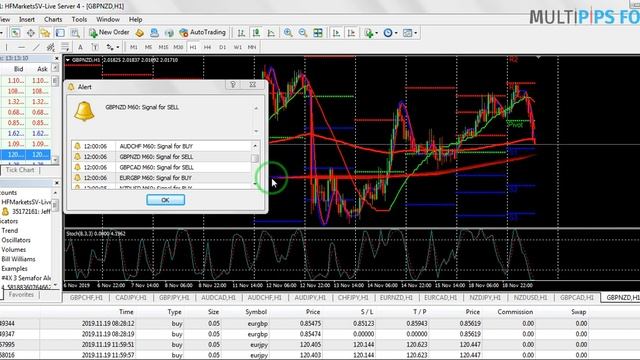The image size is (640, 360).
Task: Open the Window menu
Action: [108, 19]
